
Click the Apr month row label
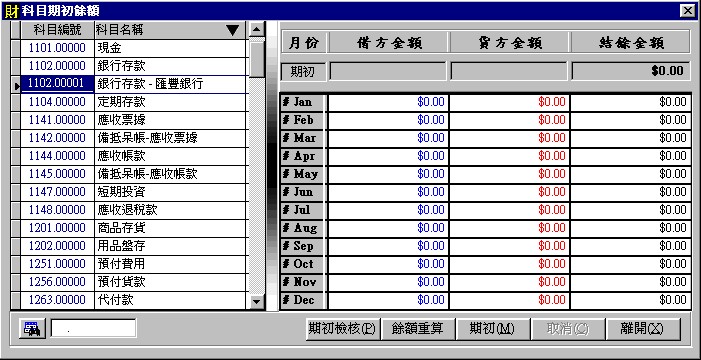pyautogui.click(x=303, y=156)
